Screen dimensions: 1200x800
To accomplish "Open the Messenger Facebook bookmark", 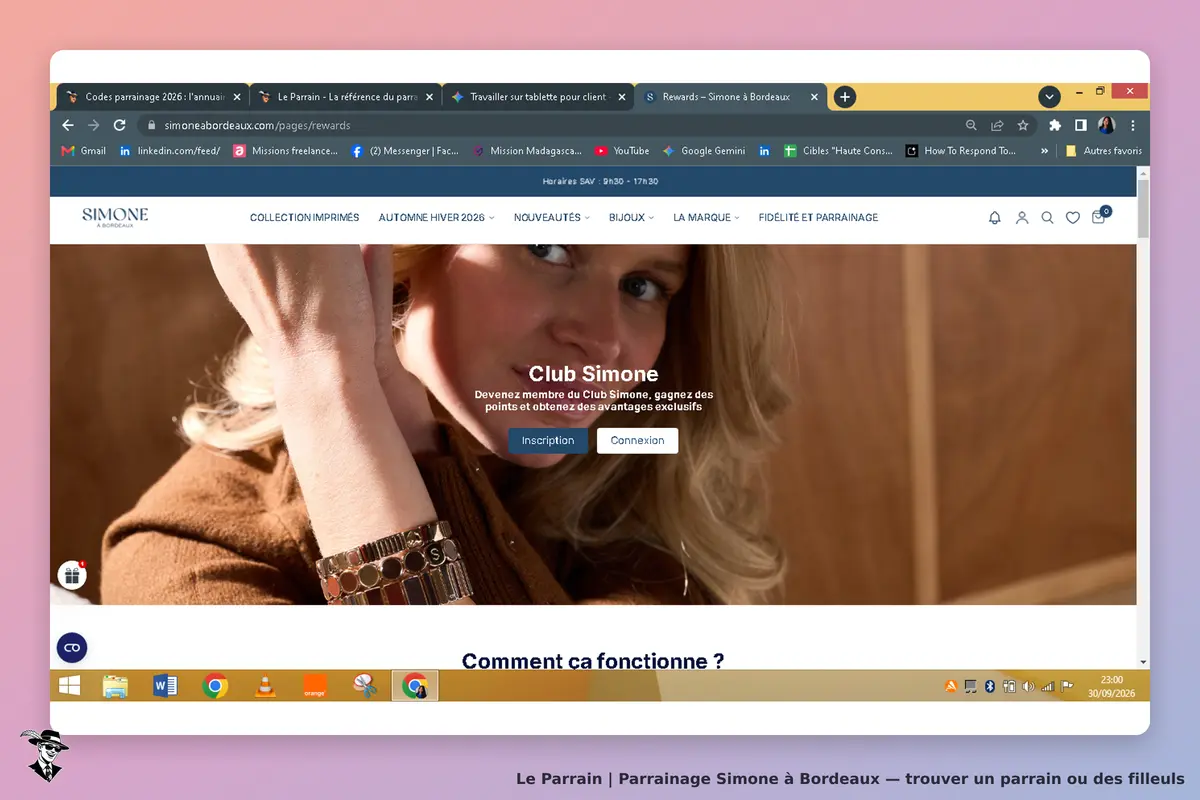I will 405,151.
